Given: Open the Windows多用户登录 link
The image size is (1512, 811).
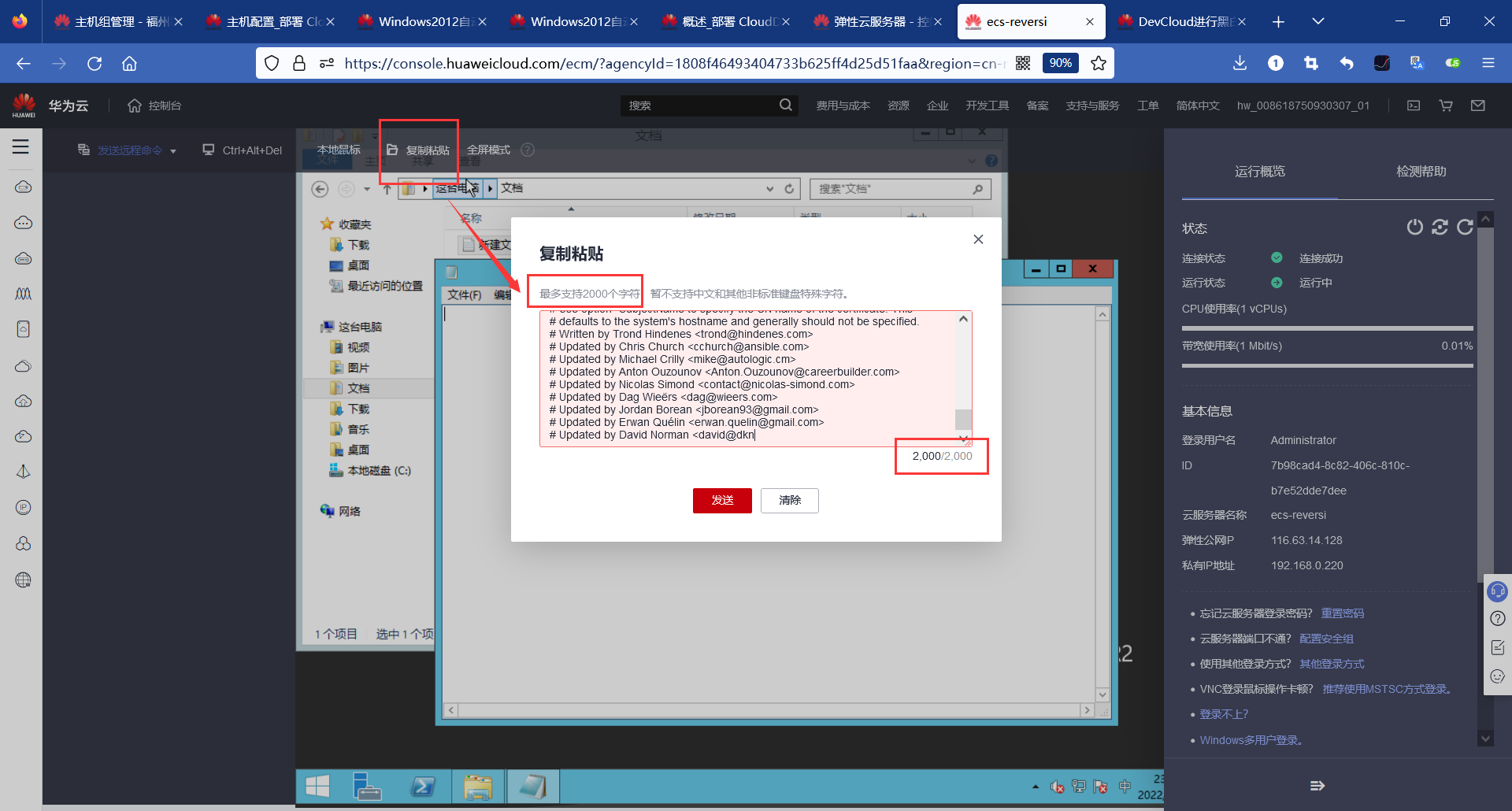Looking at the screenshot, I should pos(1251,740).
